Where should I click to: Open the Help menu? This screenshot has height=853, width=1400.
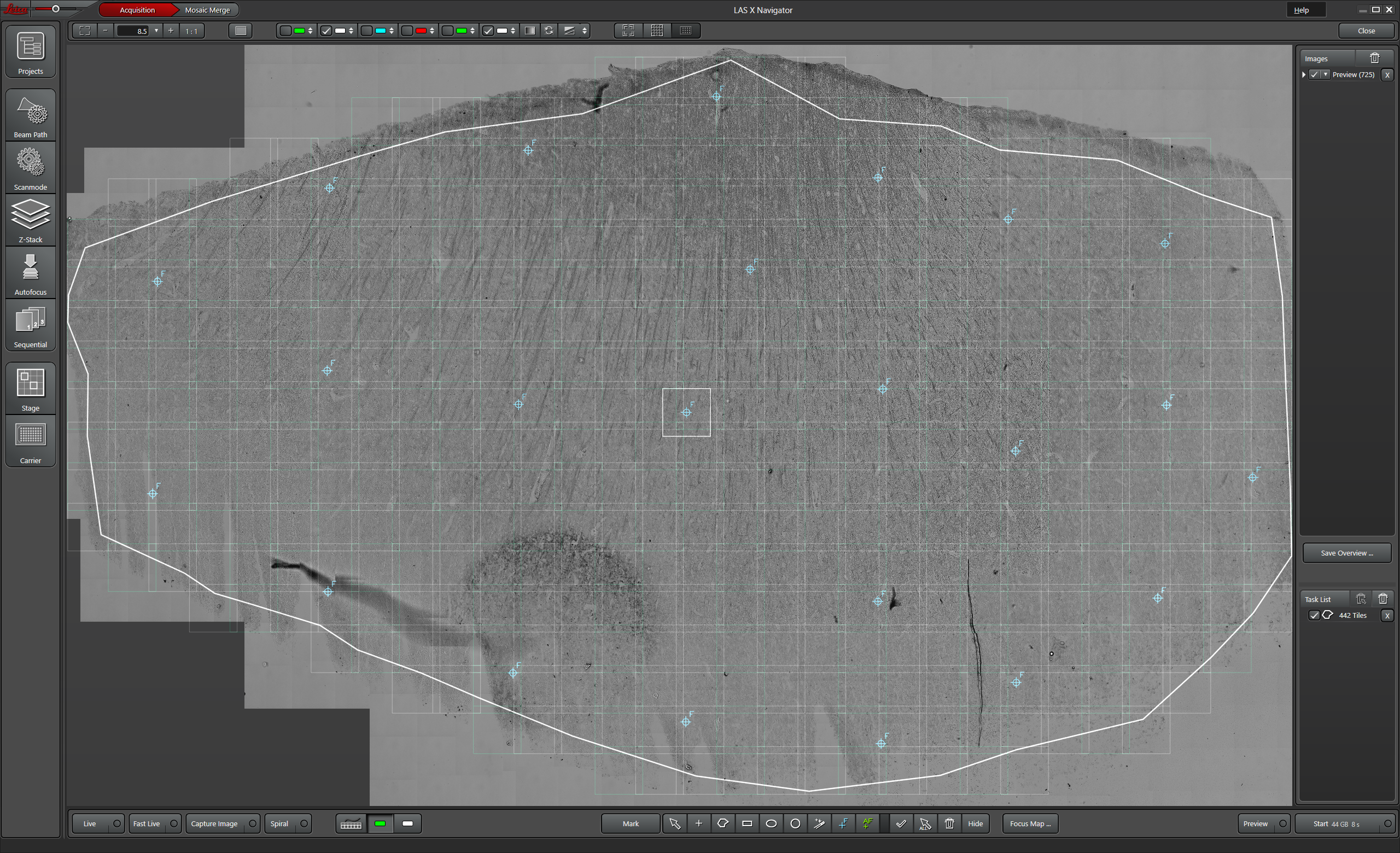(x=1302, y=10)
